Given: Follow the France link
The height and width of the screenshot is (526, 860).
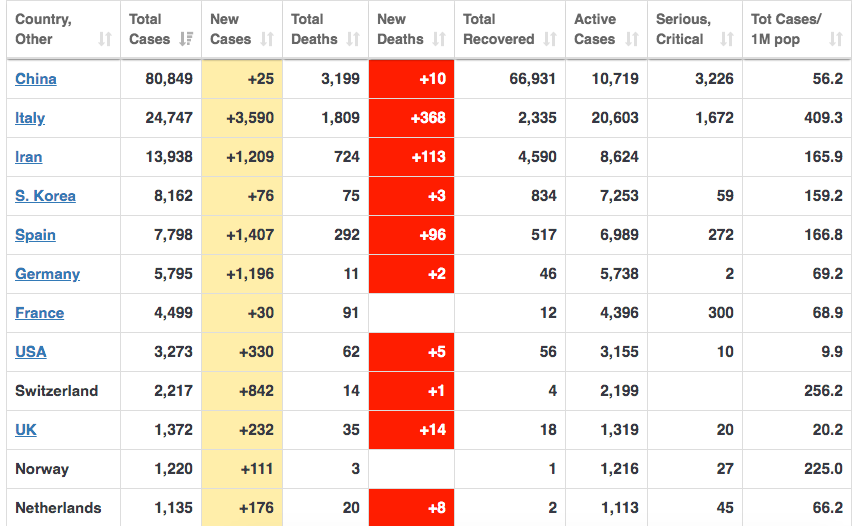Looking at the screenshot, I should (39, 313).
